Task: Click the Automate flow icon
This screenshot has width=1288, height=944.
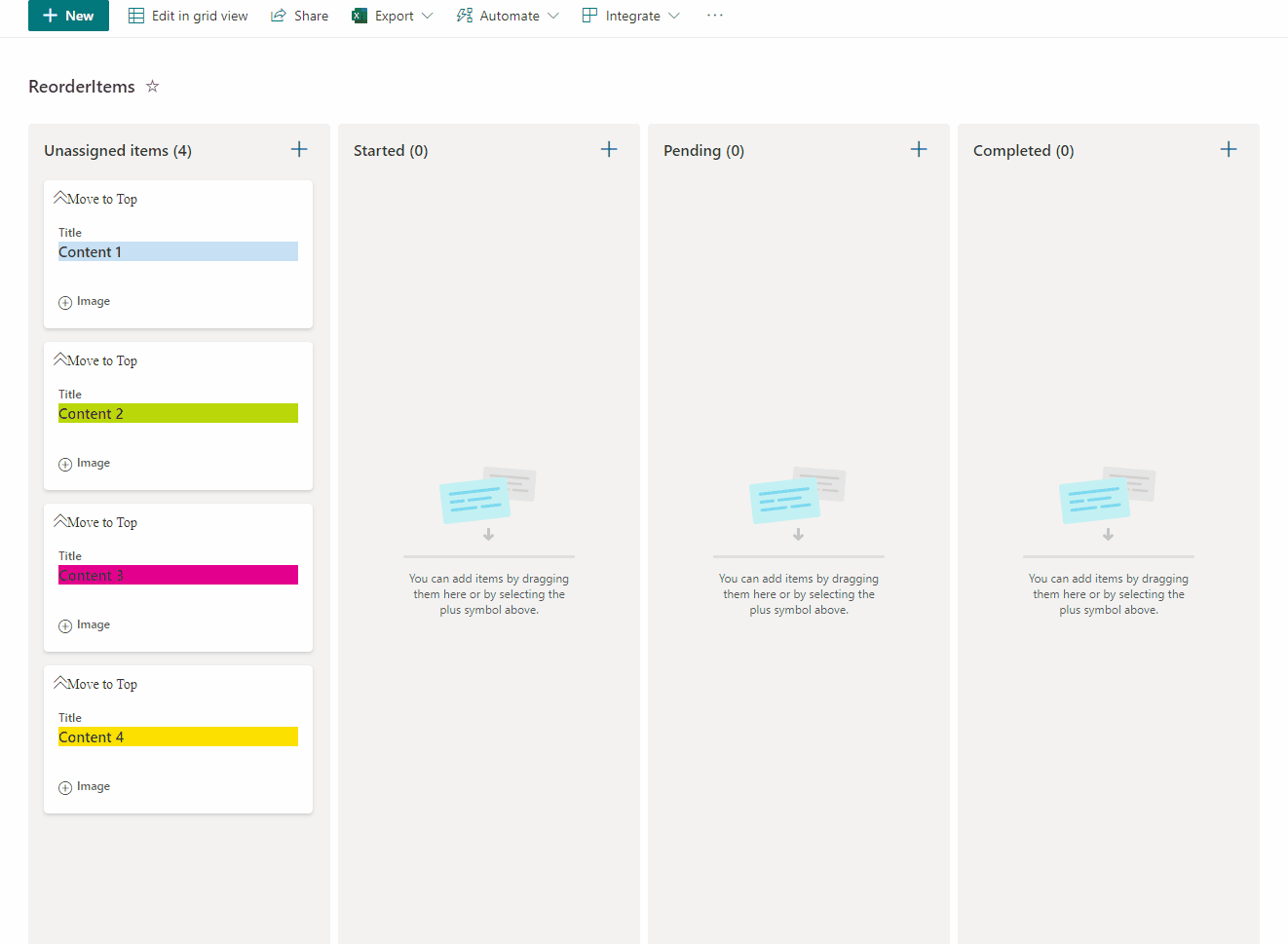Action: tap(465, 16)
